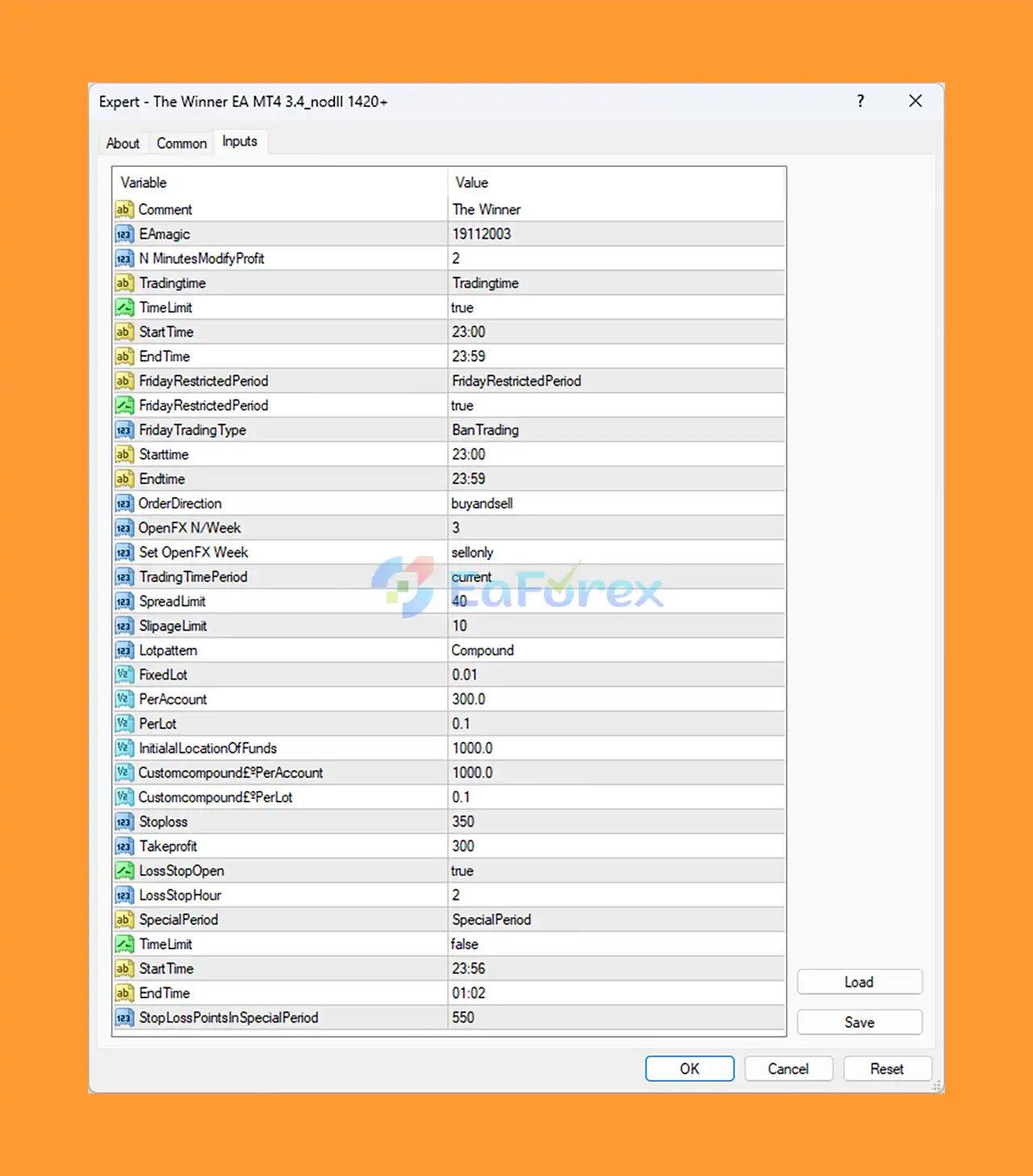Click the icon beside LossStopHour

123,895
